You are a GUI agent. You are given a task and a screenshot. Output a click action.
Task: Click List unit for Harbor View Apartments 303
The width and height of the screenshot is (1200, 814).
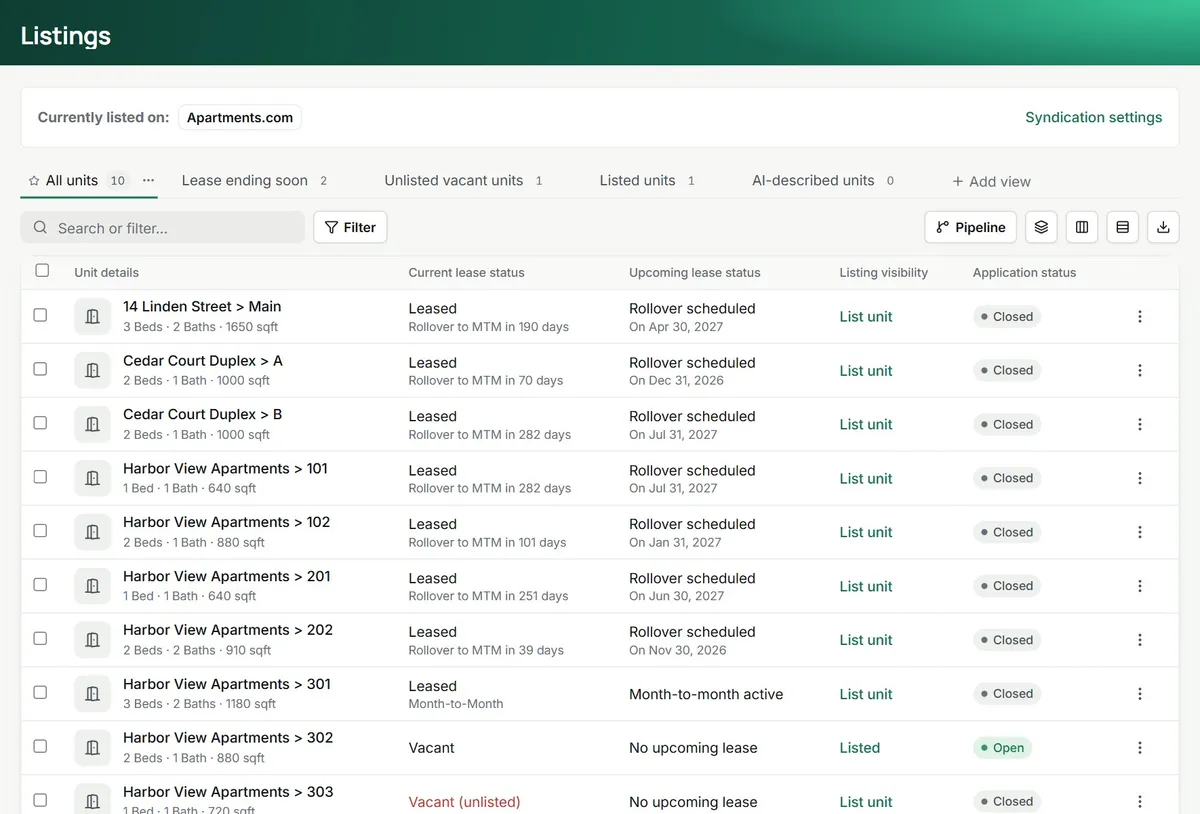point(866,801)
